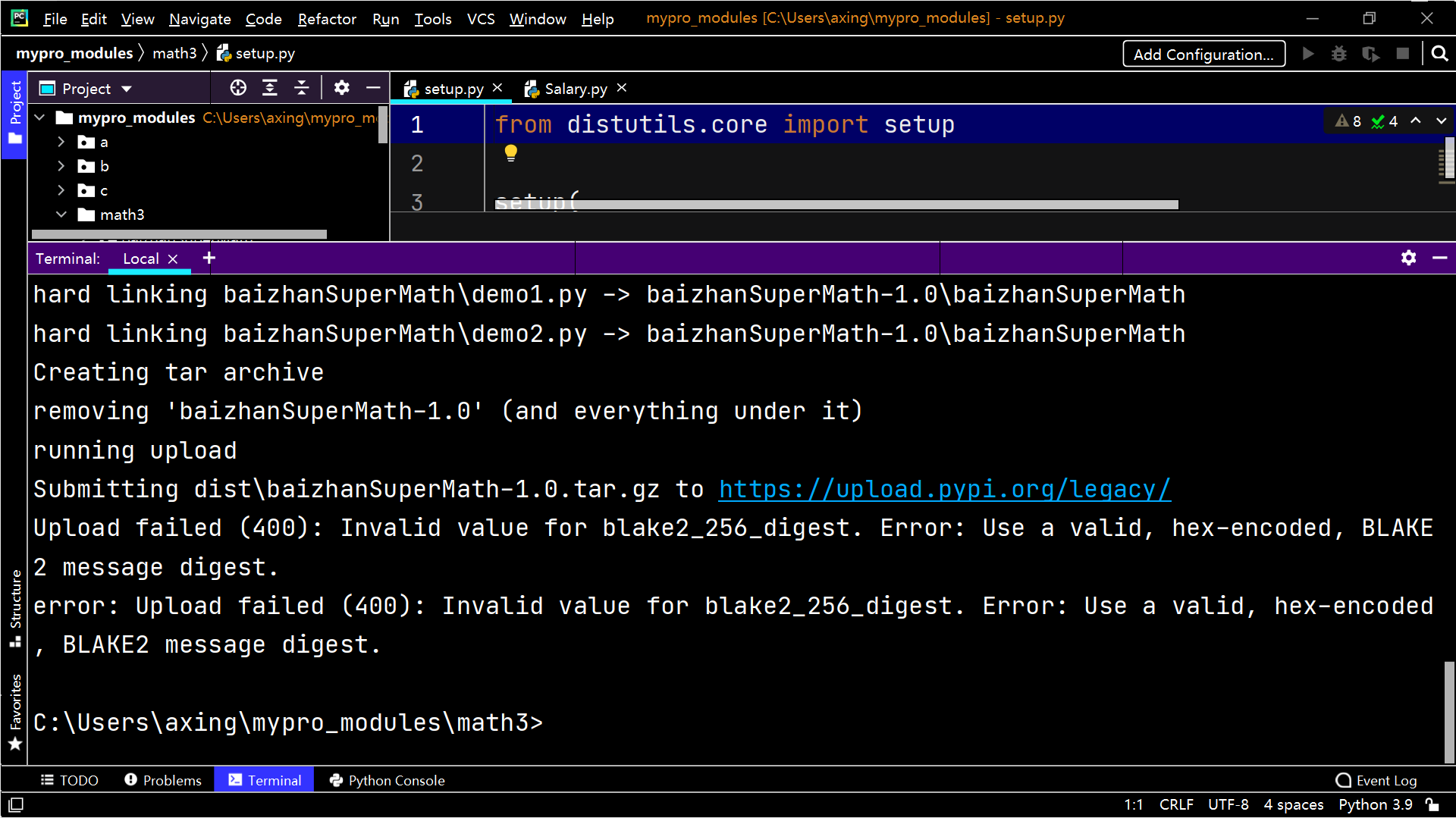Screen dimensions: 1456x818
Task: Click the Collapse All icon in Project panel
Action: pyautogui.click(x=302, y=88)
